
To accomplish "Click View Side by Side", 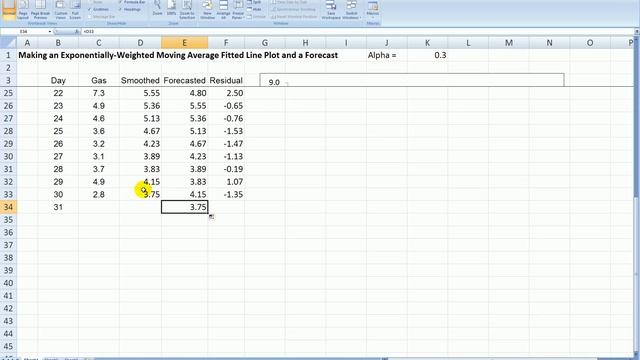I will click(x=291, y=2).
